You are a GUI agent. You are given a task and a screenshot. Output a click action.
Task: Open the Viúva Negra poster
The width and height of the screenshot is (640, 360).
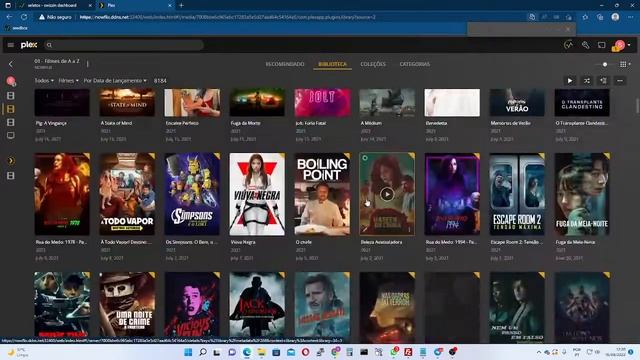[257, 194]
